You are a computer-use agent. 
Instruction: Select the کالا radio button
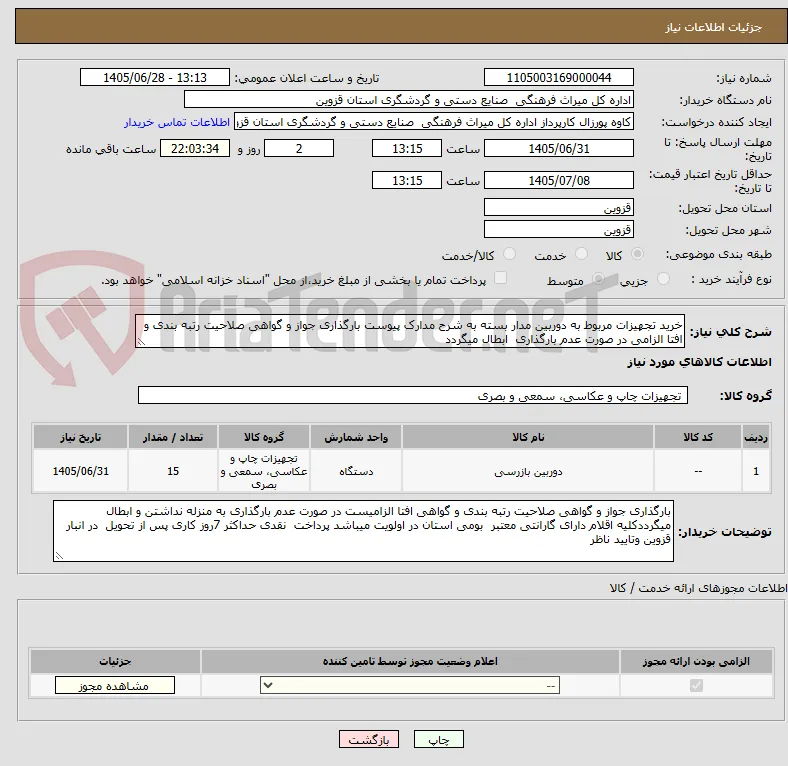click(637, 254)
